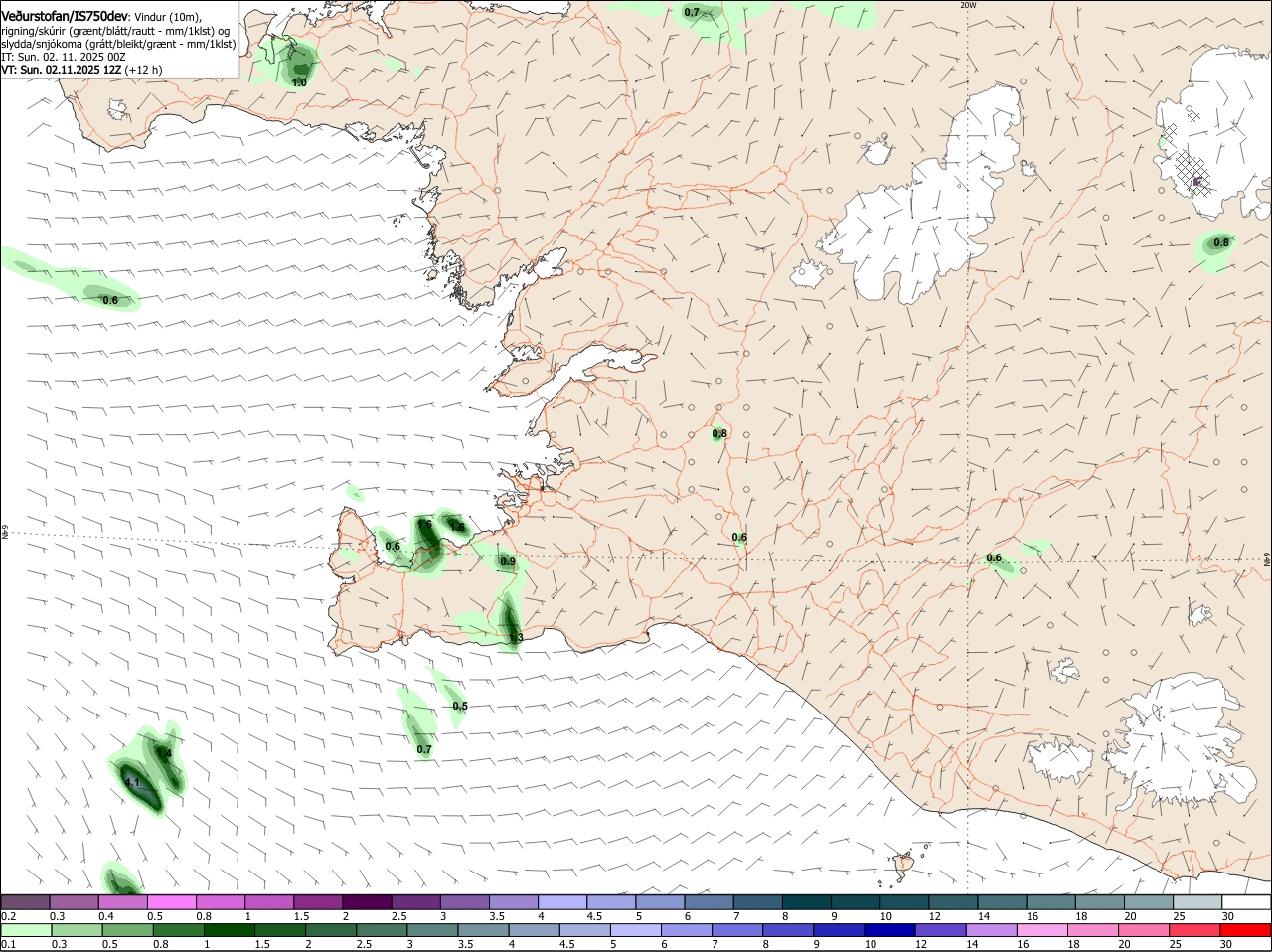Viewport: 1272px width, 952px height.
Task: Click the upper legend's 12 scale label
Action: (x=934, y=916)
